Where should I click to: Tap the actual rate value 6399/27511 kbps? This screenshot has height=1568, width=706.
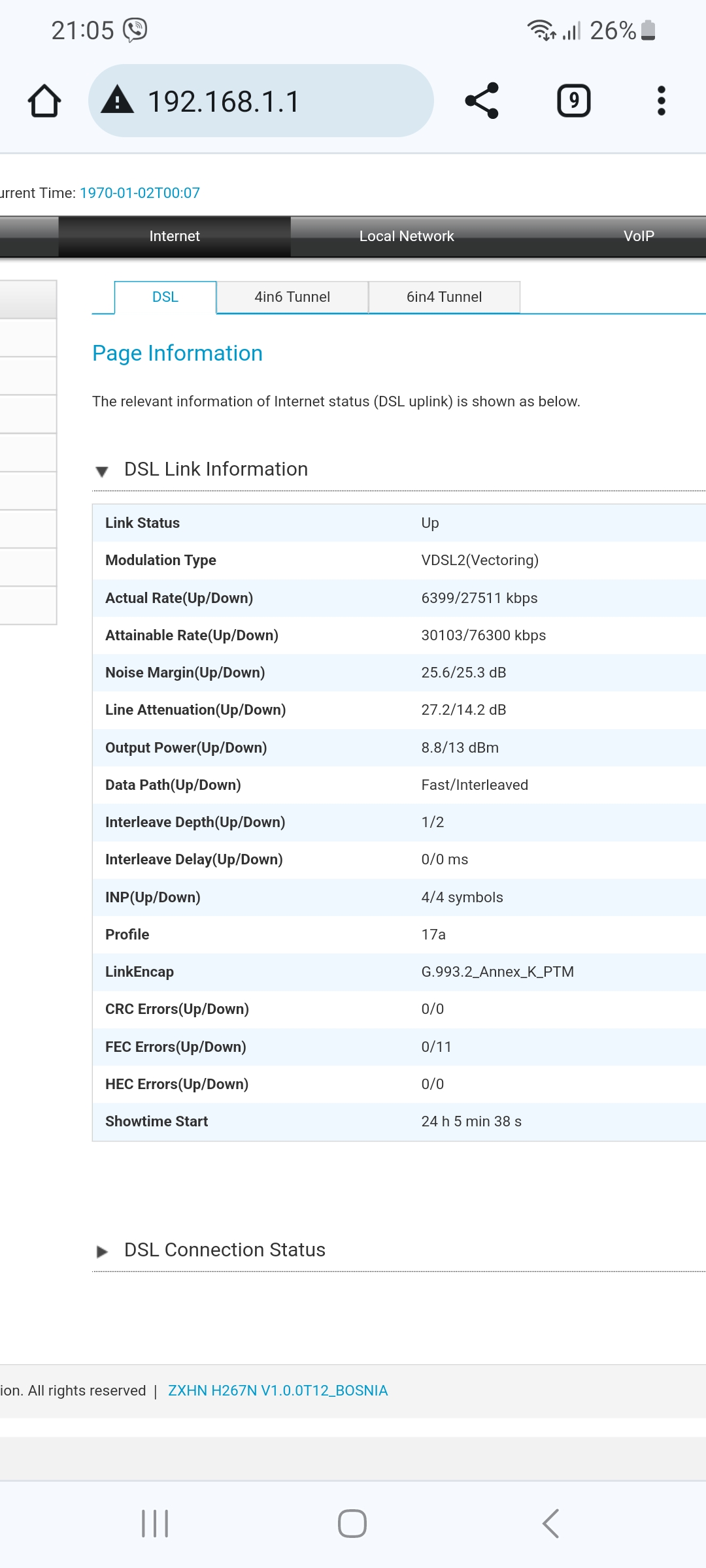pos(479,598)
